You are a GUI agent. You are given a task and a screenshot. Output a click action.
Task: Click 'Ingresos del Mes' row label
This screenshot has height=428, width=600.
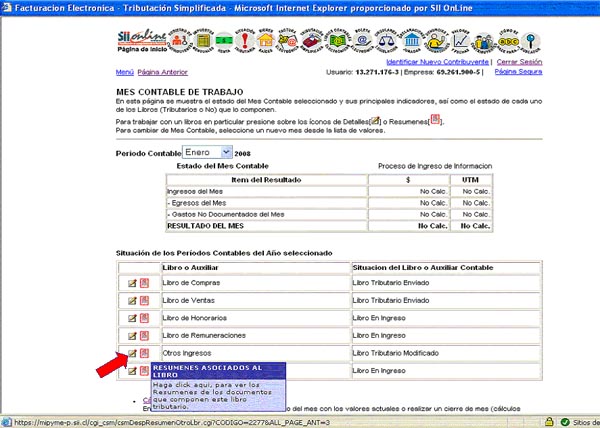coord(195,191)
